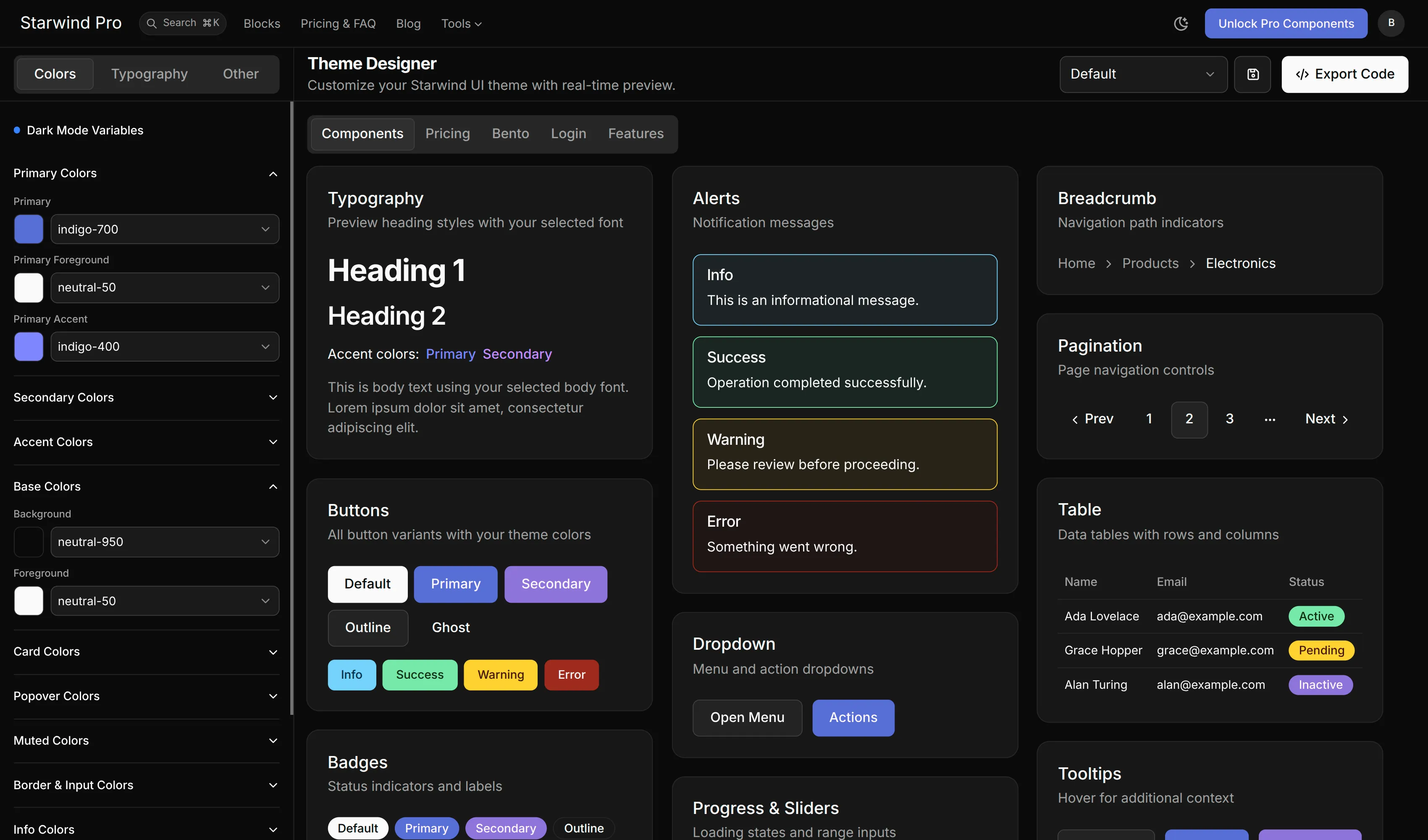Switch to the Pricing preview tab

pos(447,134)
